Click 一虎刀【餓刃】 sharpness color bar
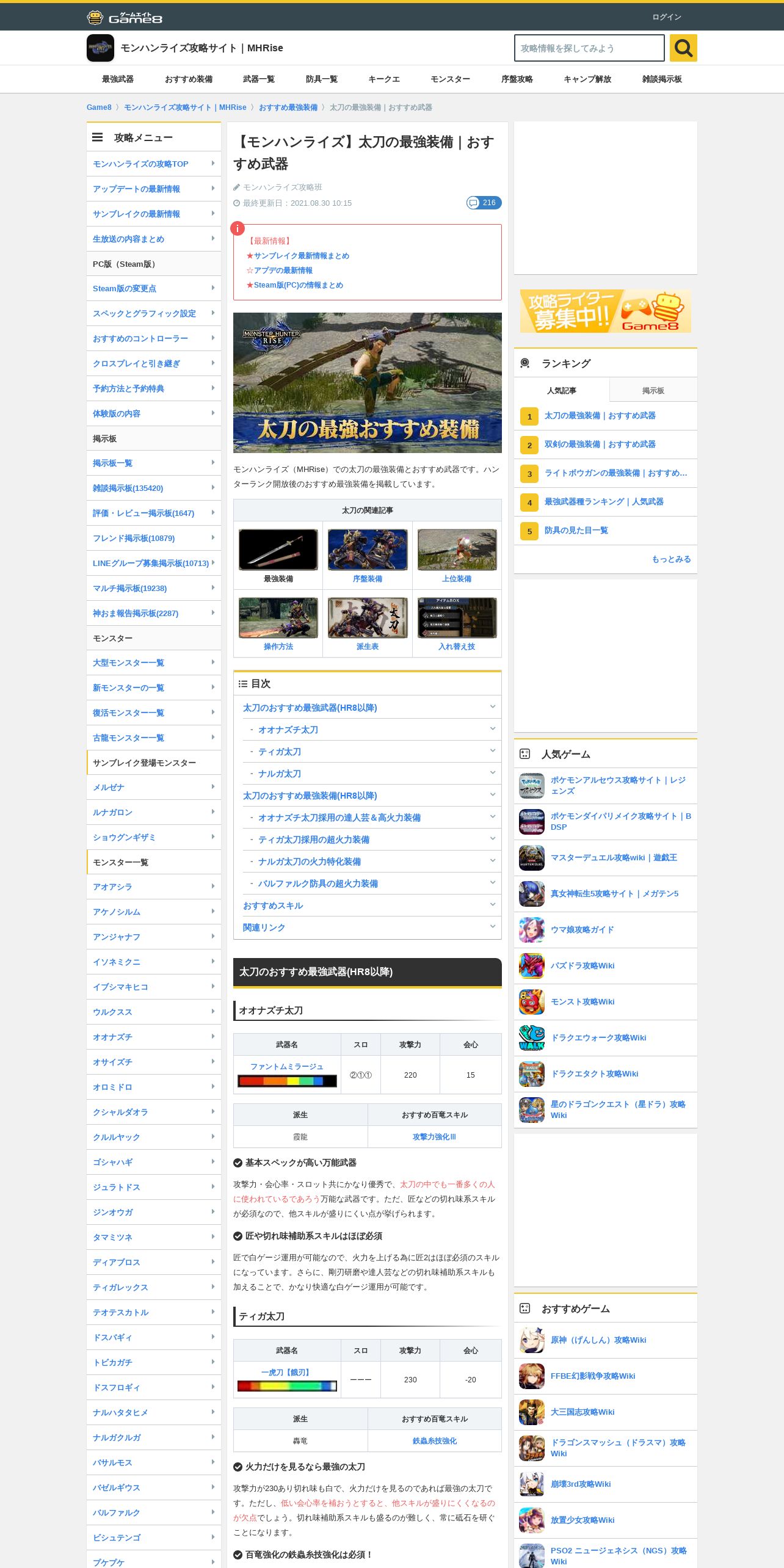 pos(287,1386)
